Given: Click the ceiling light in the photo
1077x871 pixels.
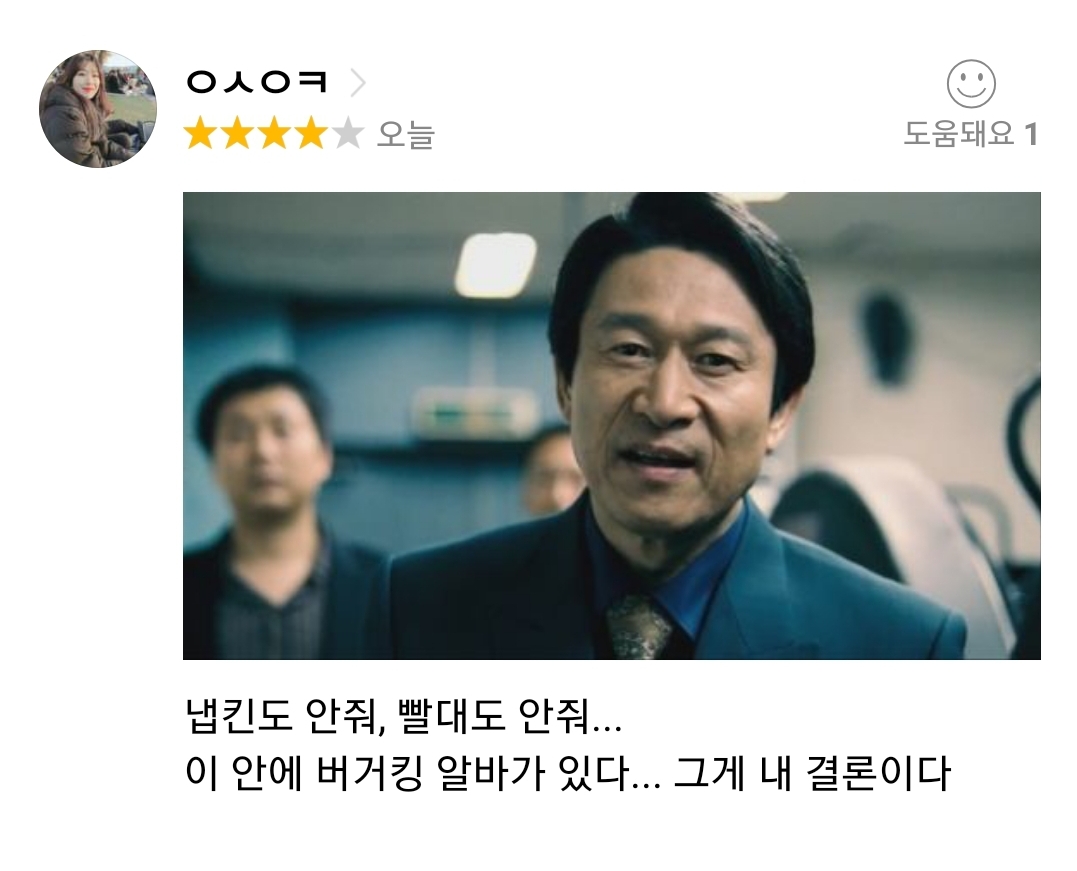Looking at the screenshot, I should coord(496,264).
